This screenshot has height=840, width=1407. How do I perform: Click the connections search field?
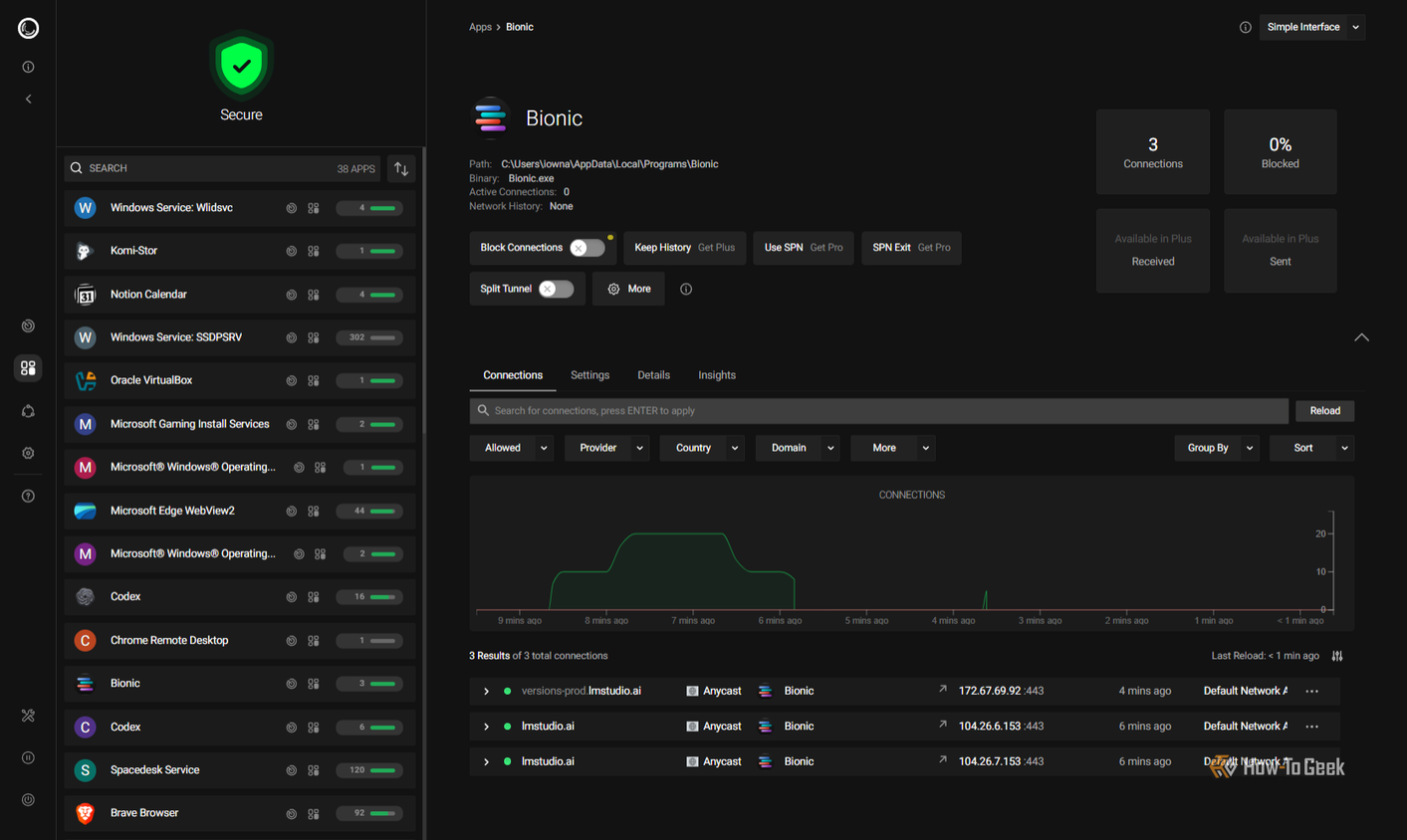[878, 411]
